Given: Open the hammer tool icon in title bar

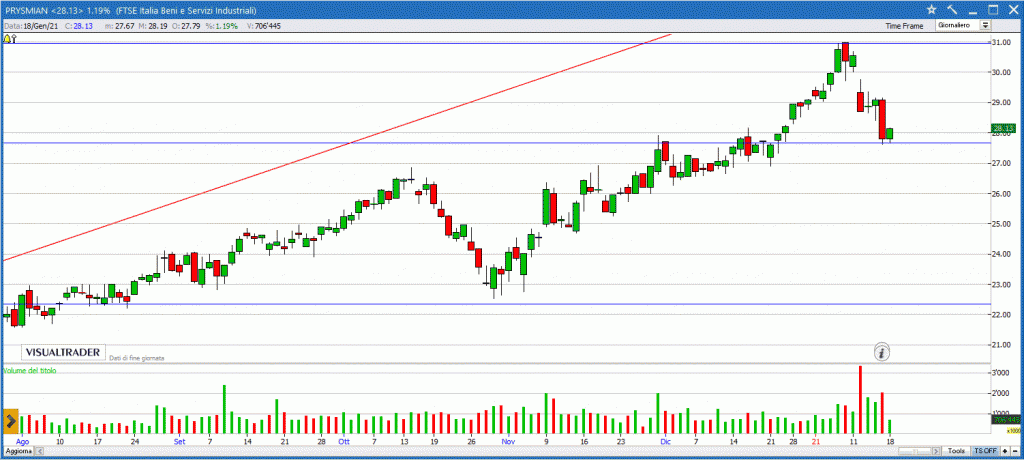Looking at the screenshot, I should tap(952, 10).
